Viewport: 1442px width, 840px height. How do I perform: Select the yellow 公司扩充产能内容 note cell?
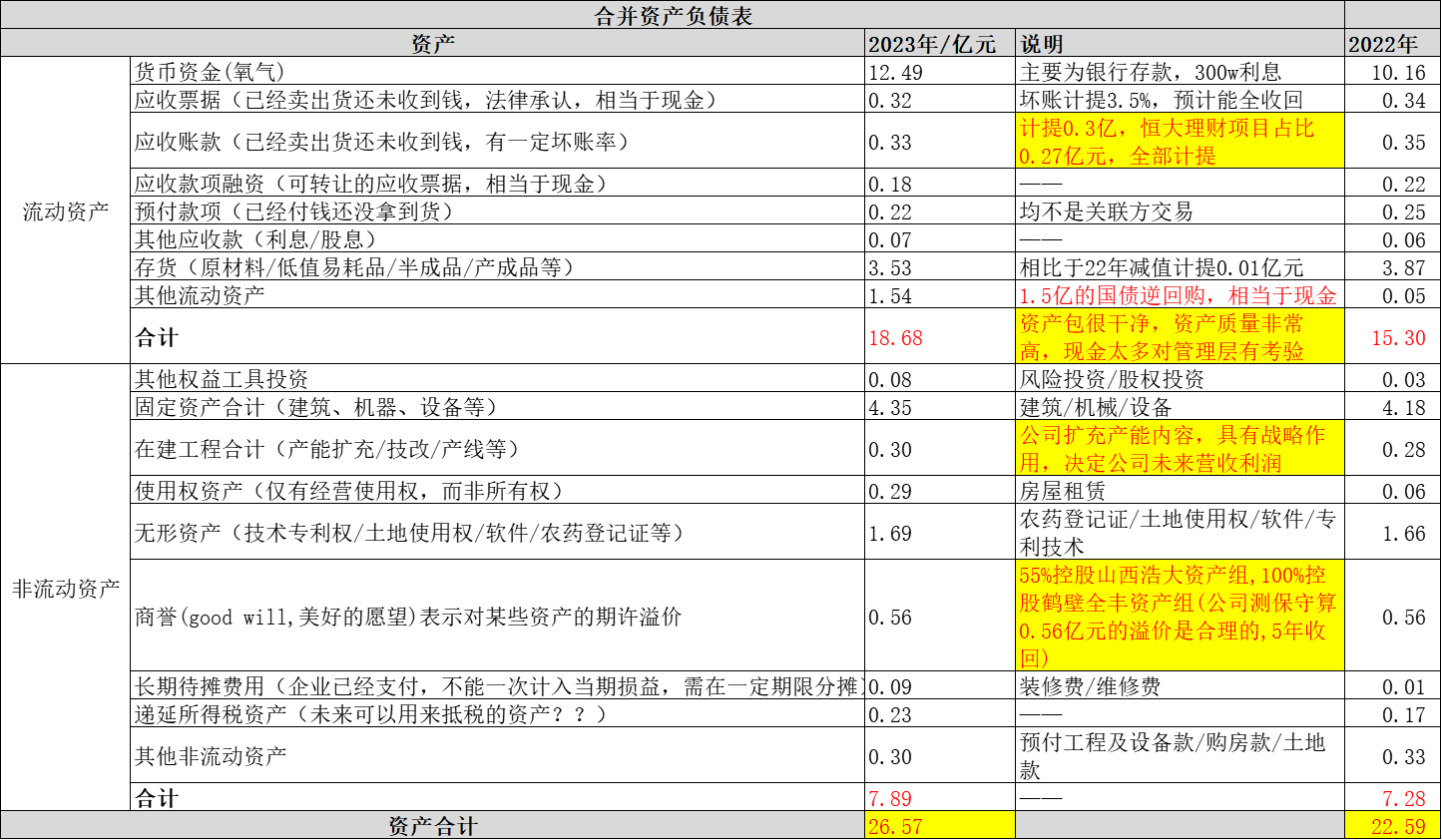coord(1179,449)
